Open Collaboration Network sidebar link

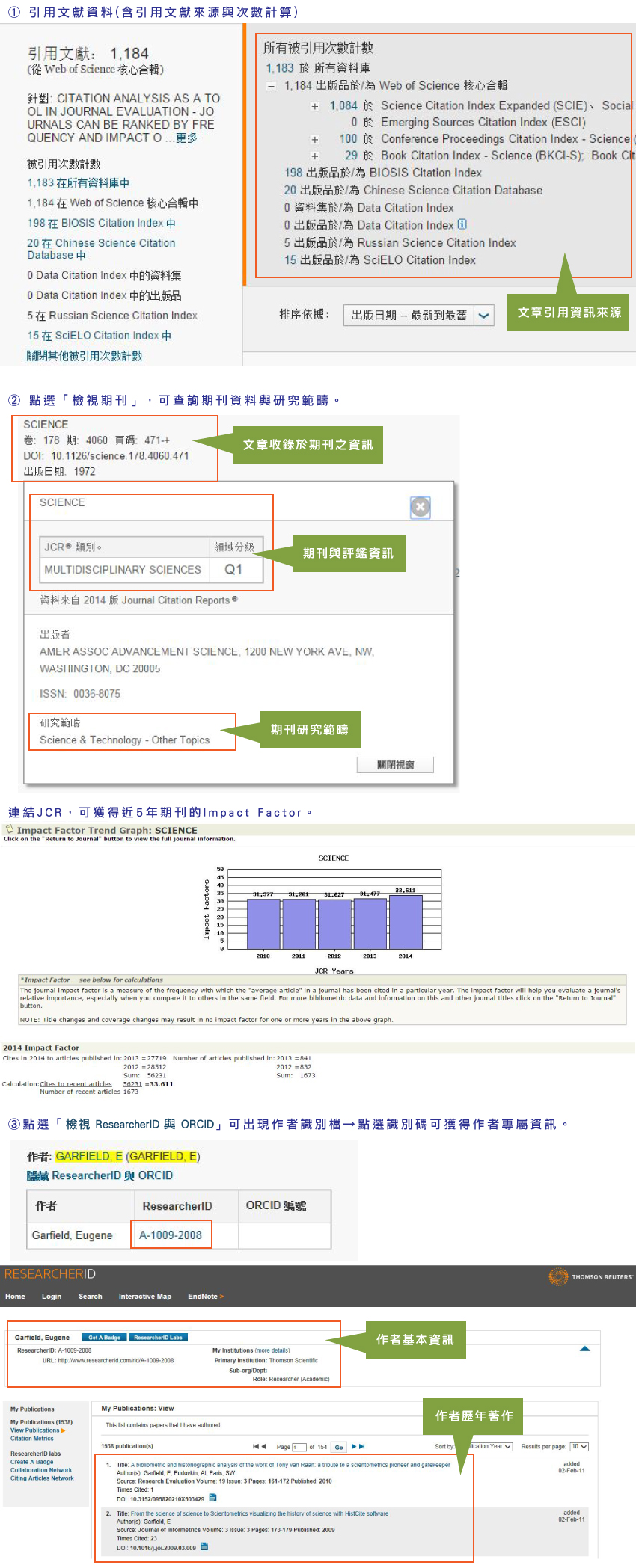click(41, 1470)
